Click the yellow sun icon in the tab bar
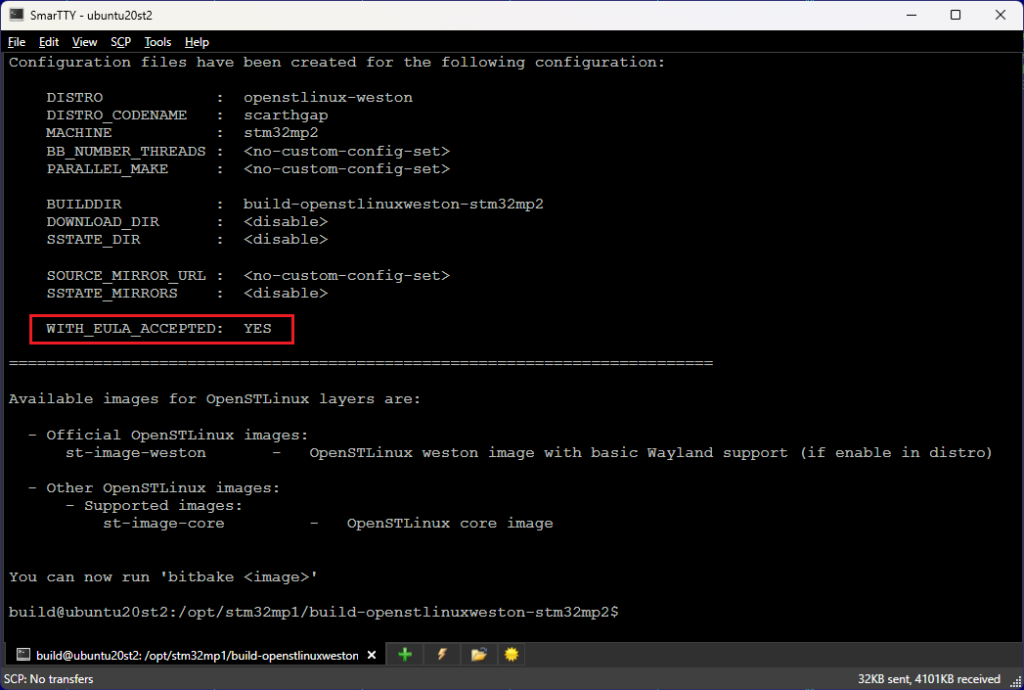This screenshot has width=1024, height=690. pos(511,654)
